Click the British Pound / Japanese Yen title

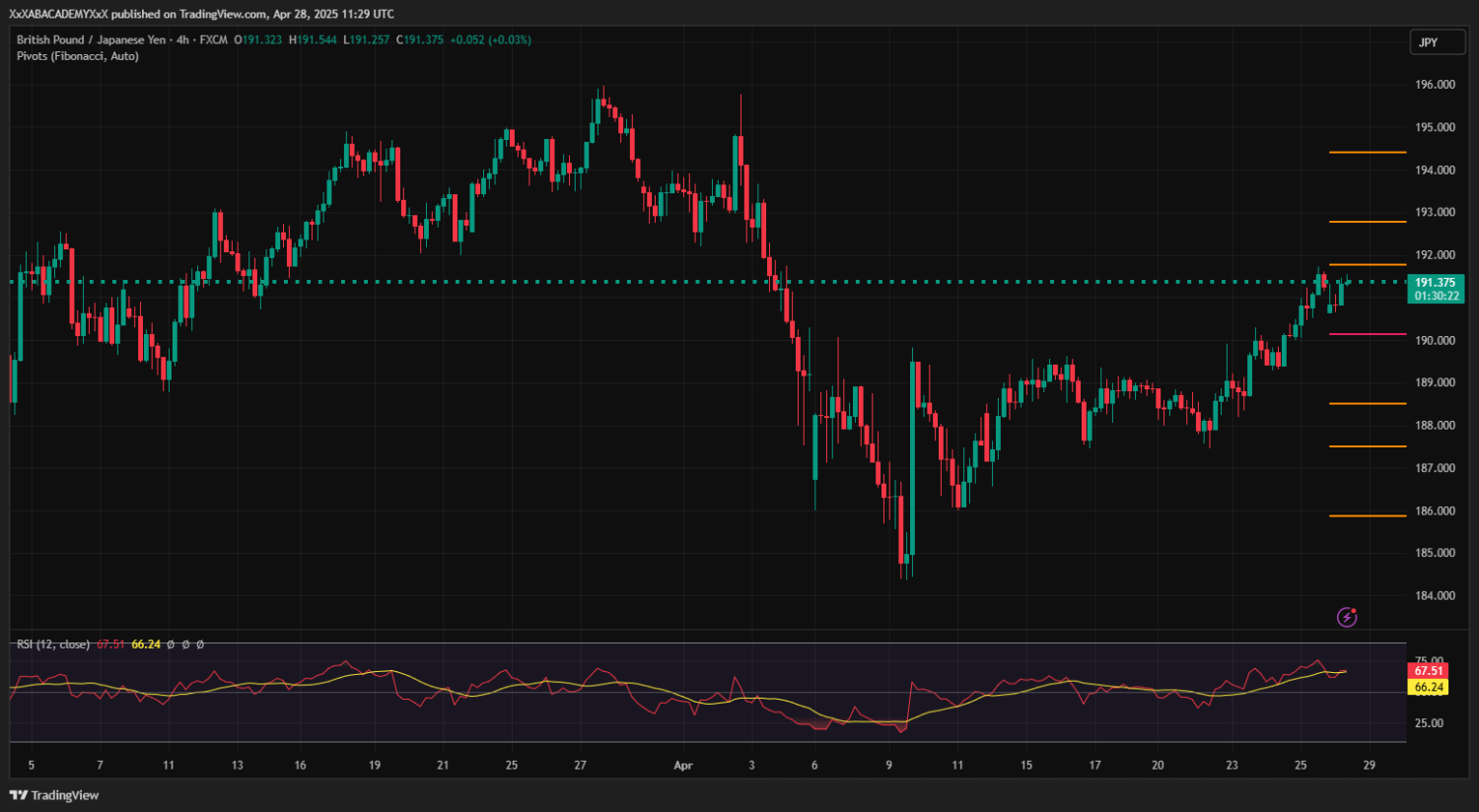click(x=91, y=40)
